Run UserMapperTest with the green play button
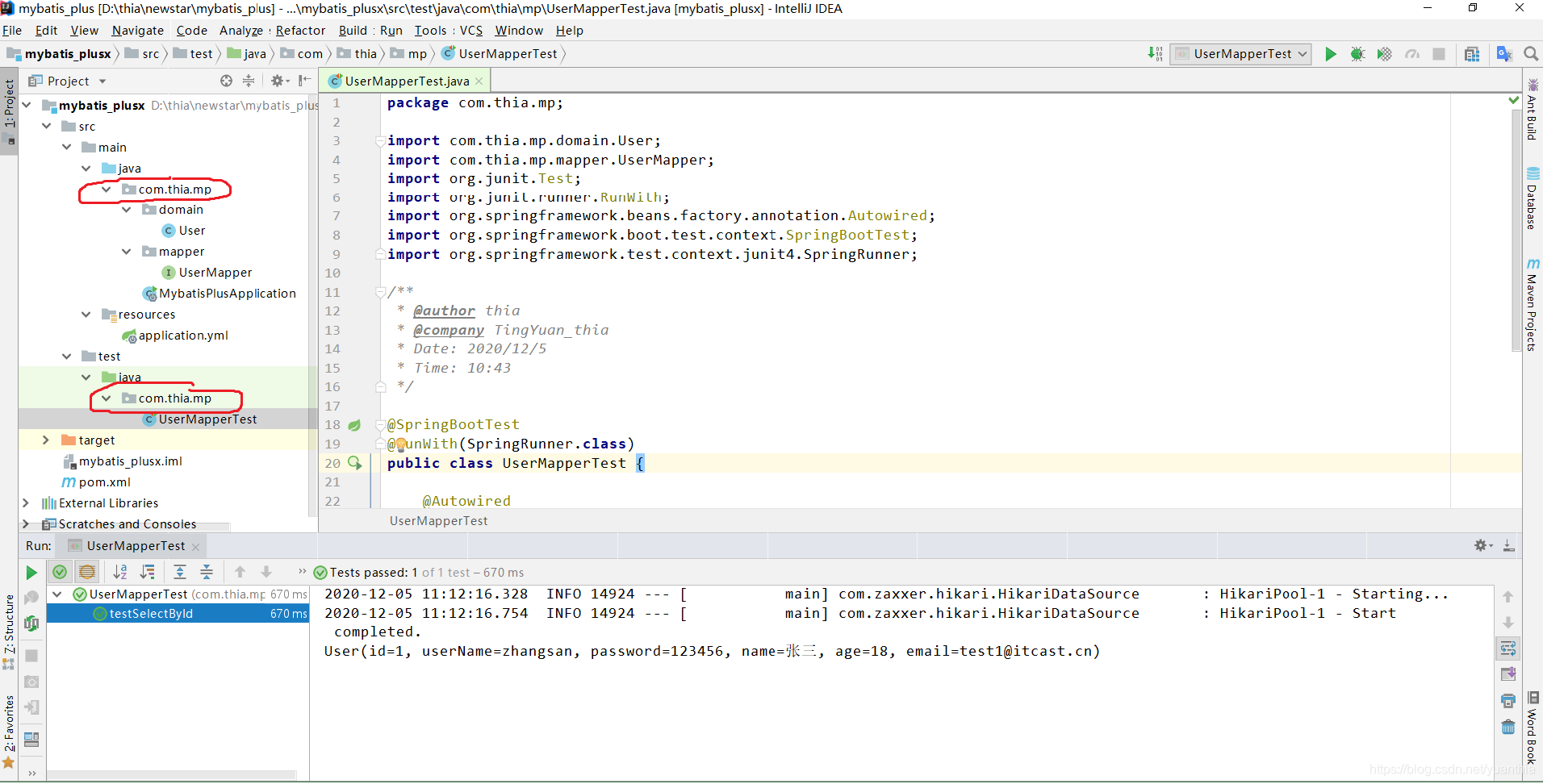Viewport: 1543px width, 784px height. (1331, 54)
